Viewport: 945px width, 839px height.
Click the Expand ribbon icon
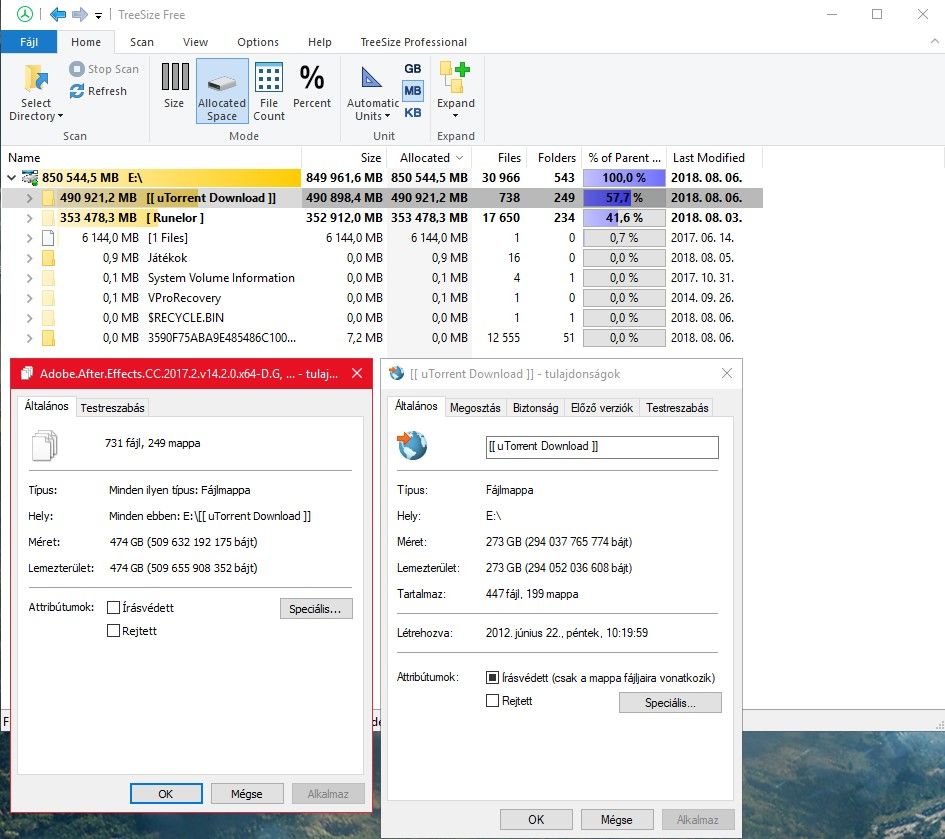click(456, 90)
